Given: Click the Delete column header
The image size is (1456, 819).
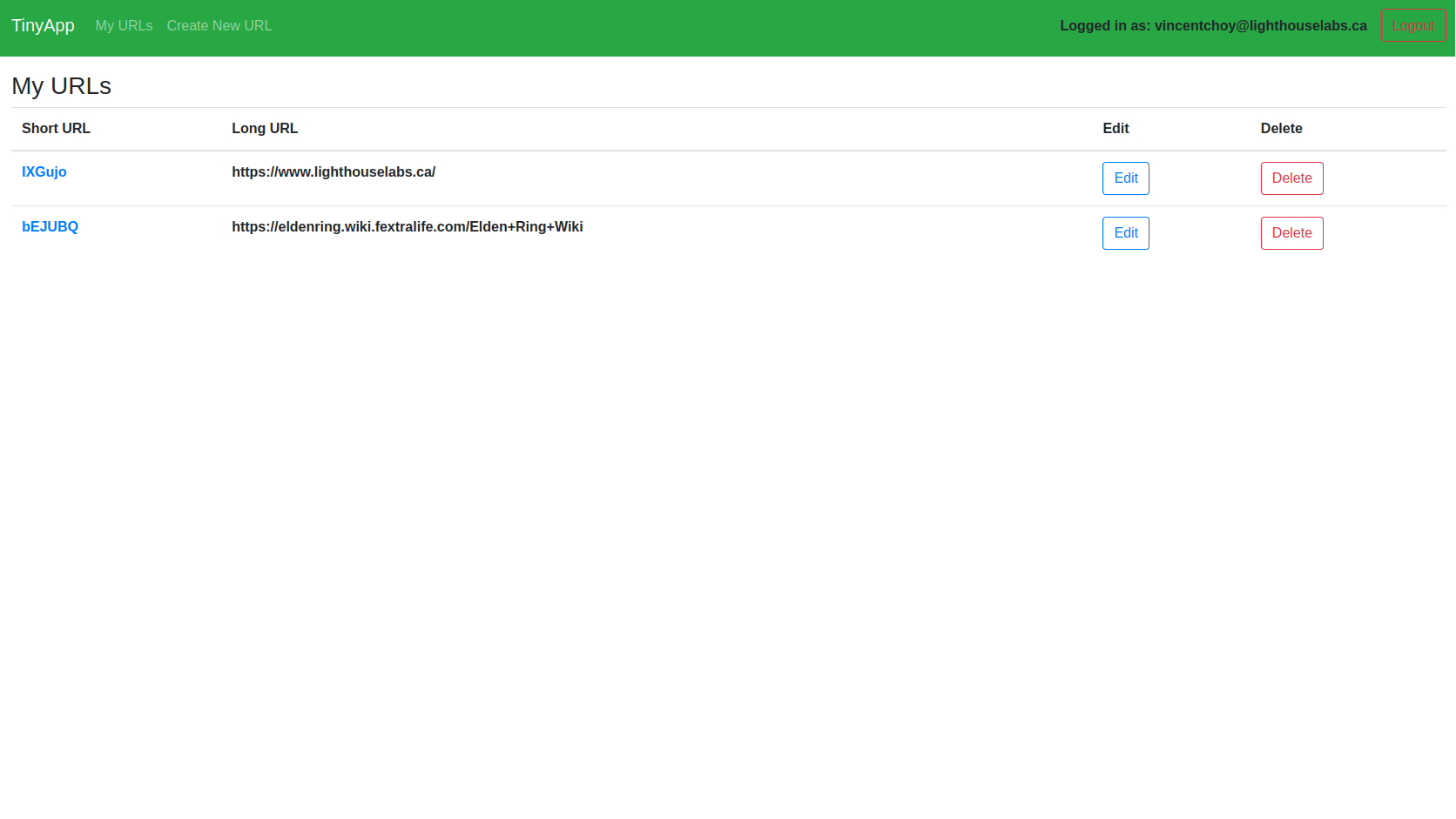Looking at the screenshot, I should 1281,128.
